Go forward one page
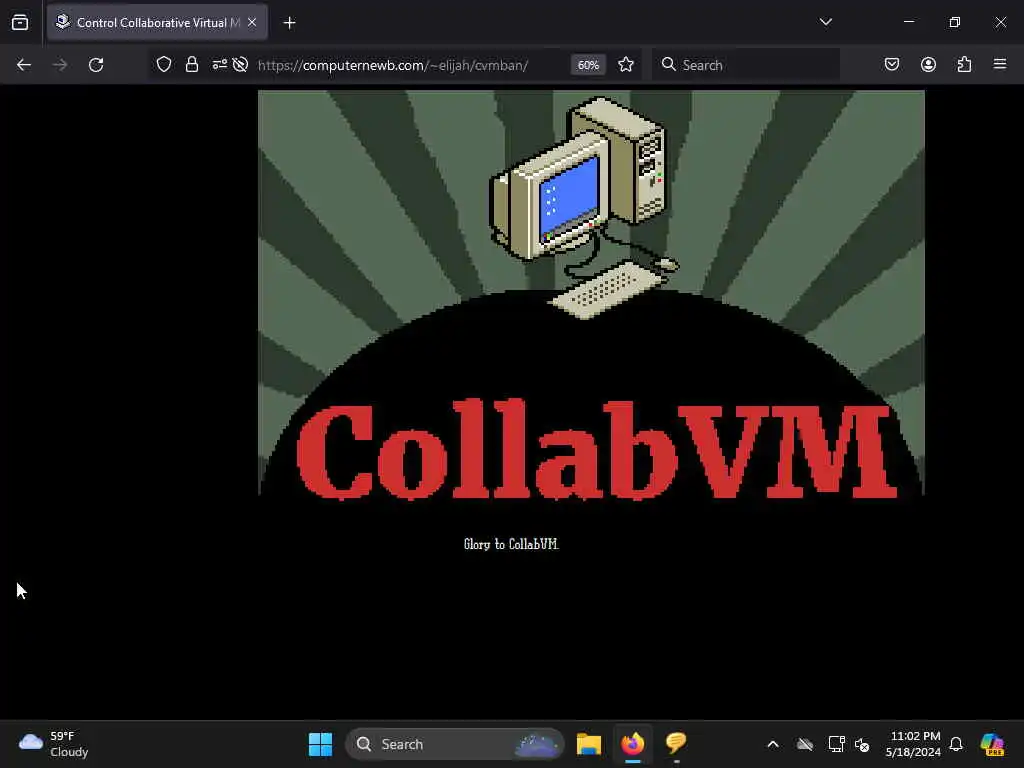1024x768 pixels. pos(60,65)
